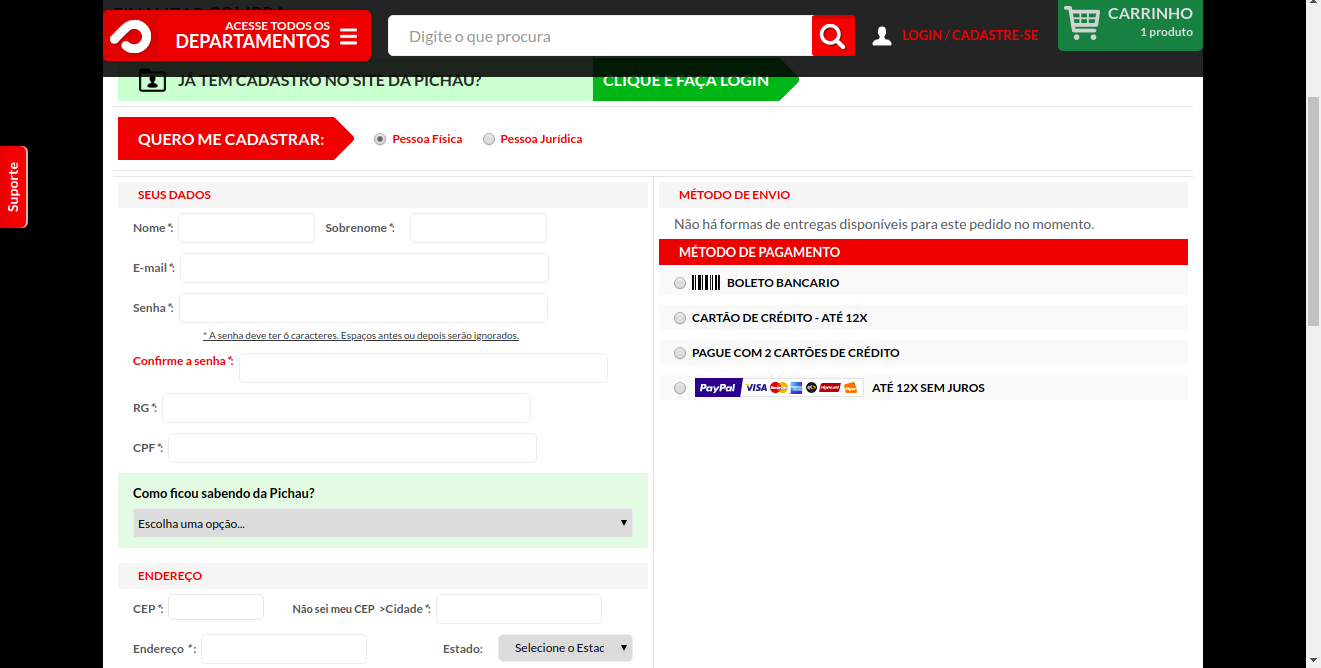Click the ID card icon in green banner
The height and width of the screenshot is (668, 1321).
pyautogui.click(x=152, y=80)
